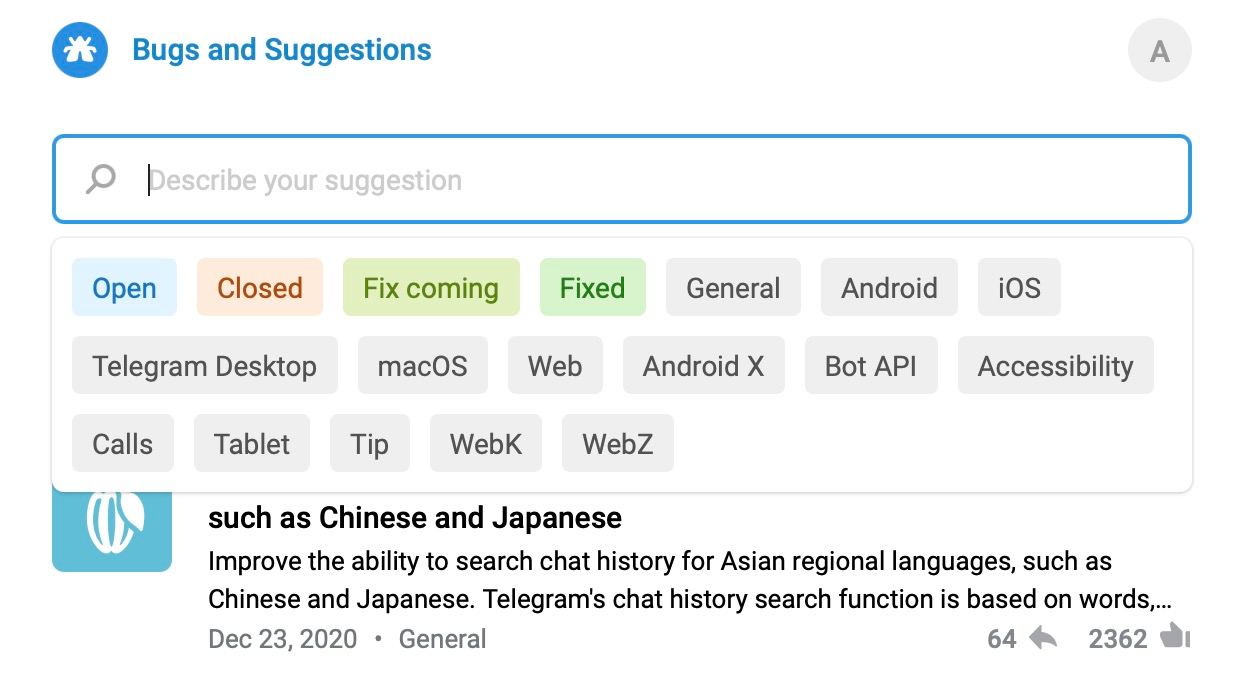Viewport: 1258px width, 680px height.
Task: Open the user avatar labeled A
Action: pyautogui.click(x=1160, y=50)
